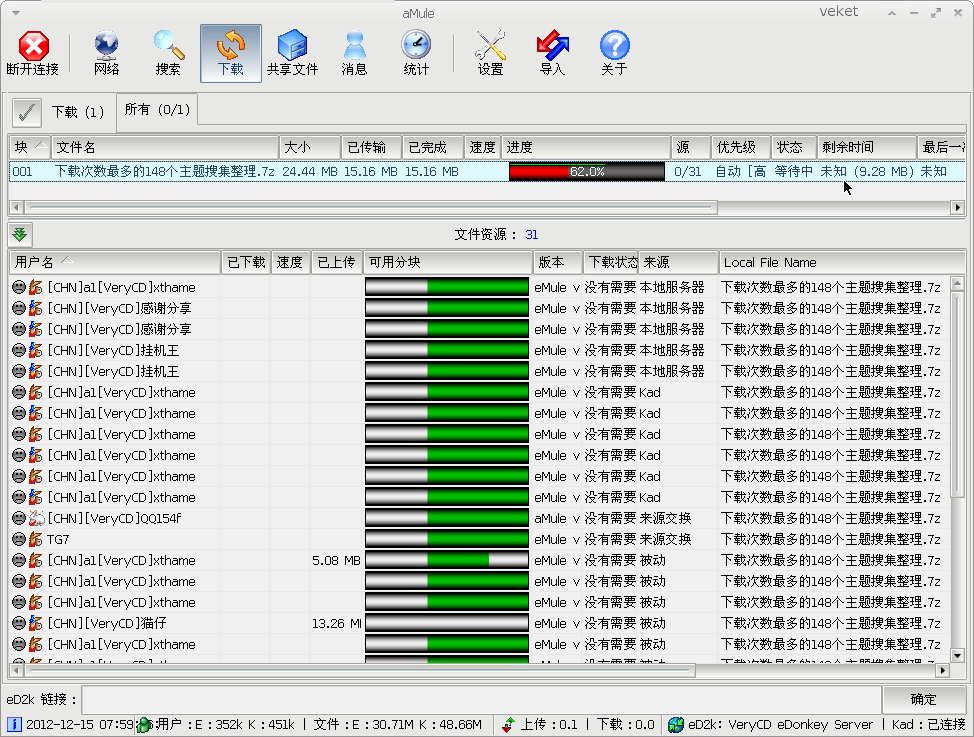Sort sources by Local File Name header
Screen dimensions: 974x737
click(842, 262)
